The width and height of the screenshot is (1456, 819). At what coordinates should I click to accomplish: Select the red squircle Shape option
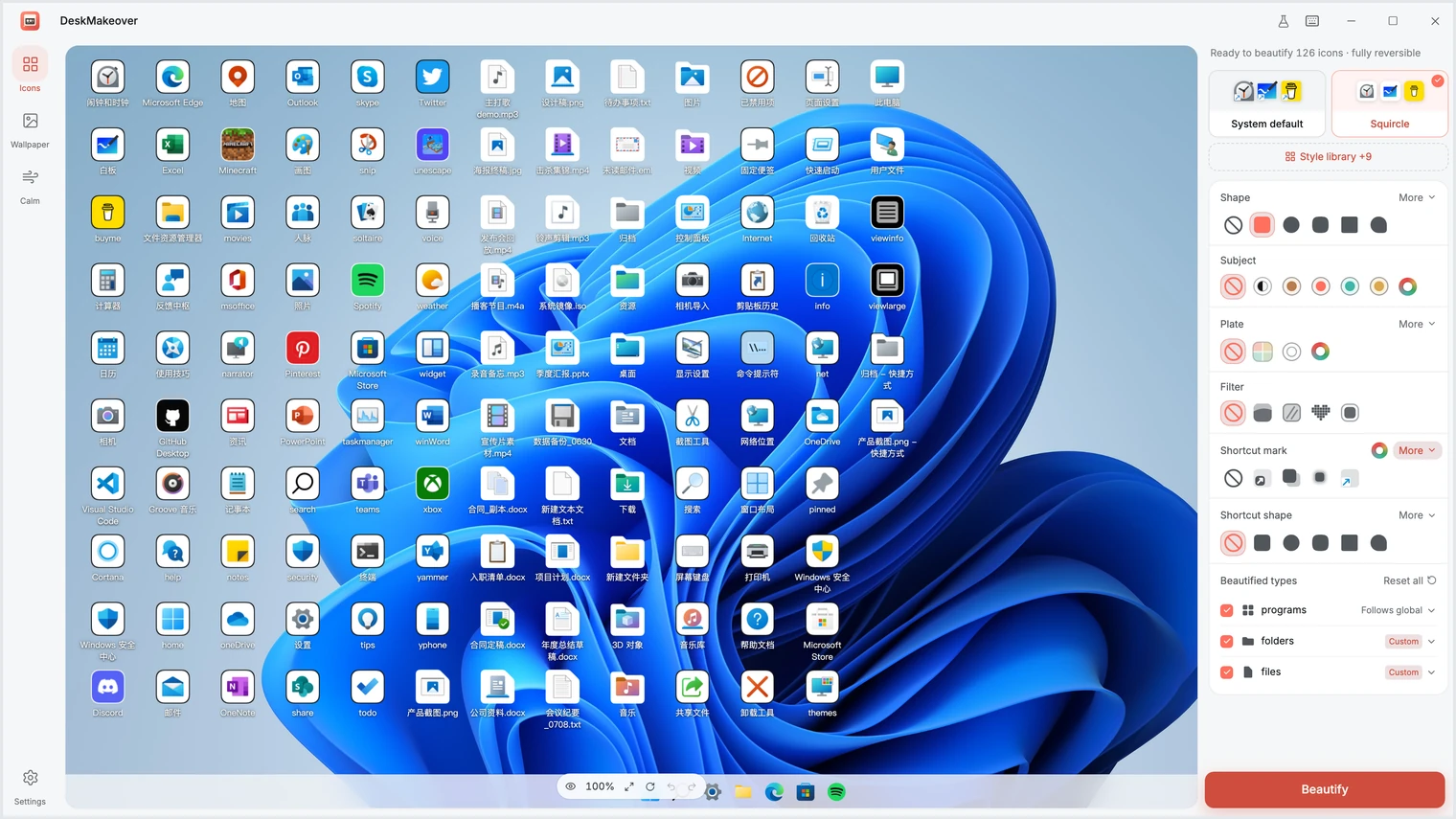tap(1263, 225)
